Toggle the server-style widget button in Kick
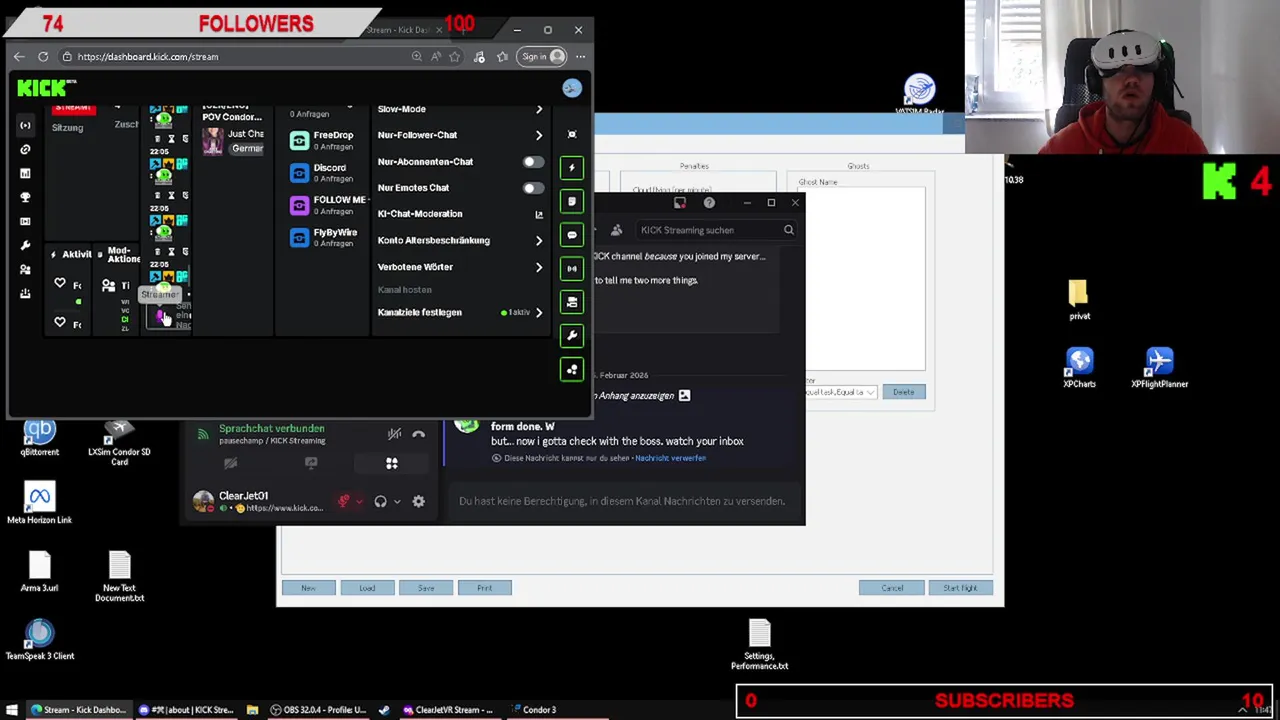1280x720 pixels. click(x=572, y=302)
